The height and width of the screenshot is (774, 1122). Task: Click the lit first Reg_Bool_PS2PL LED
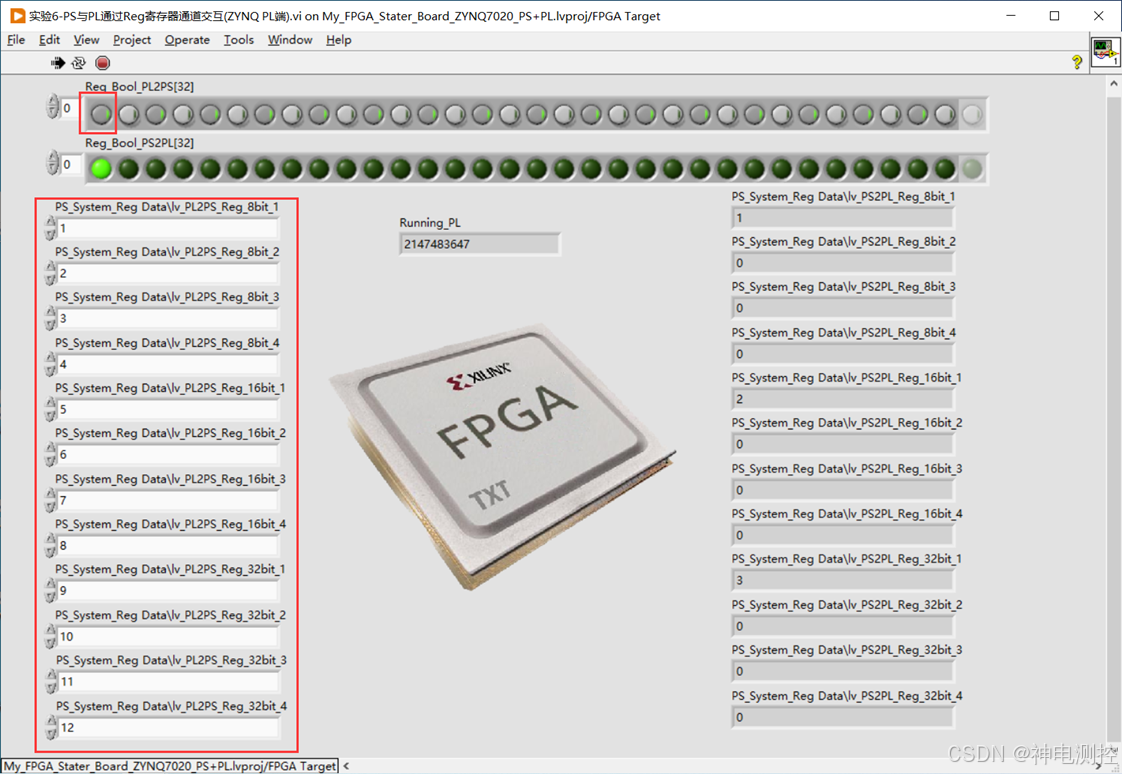point(102,169)
